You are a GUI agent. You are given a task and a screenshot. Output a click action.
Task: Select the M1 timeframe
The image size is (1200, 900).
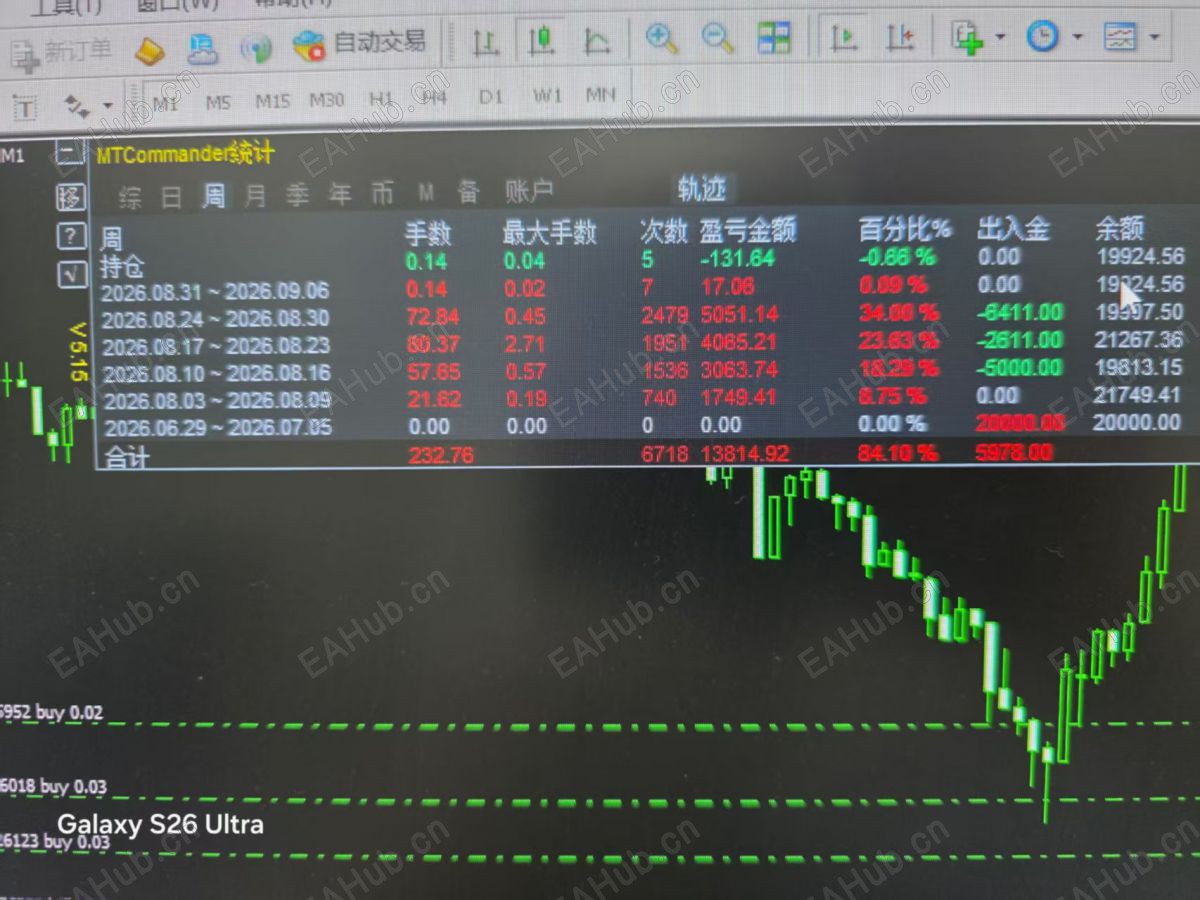[x=166, y=103]
